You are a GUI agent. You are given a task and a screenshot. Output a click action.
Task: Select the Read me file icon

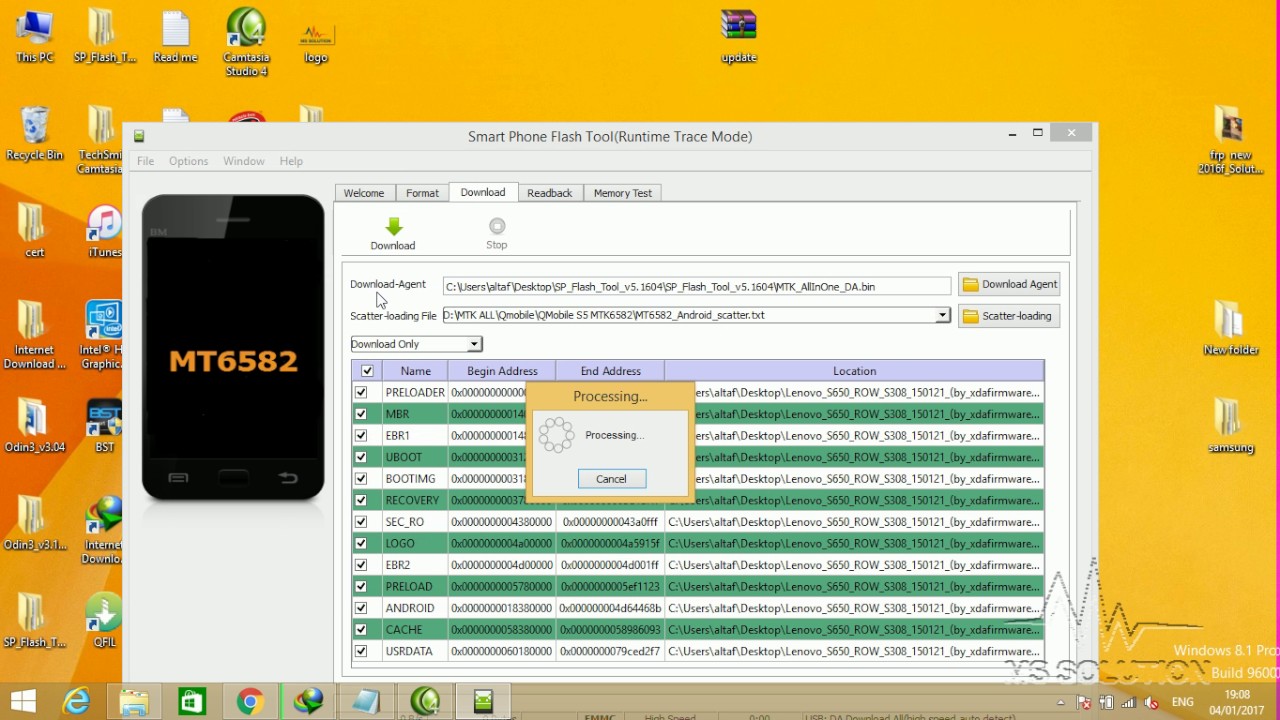175,37
